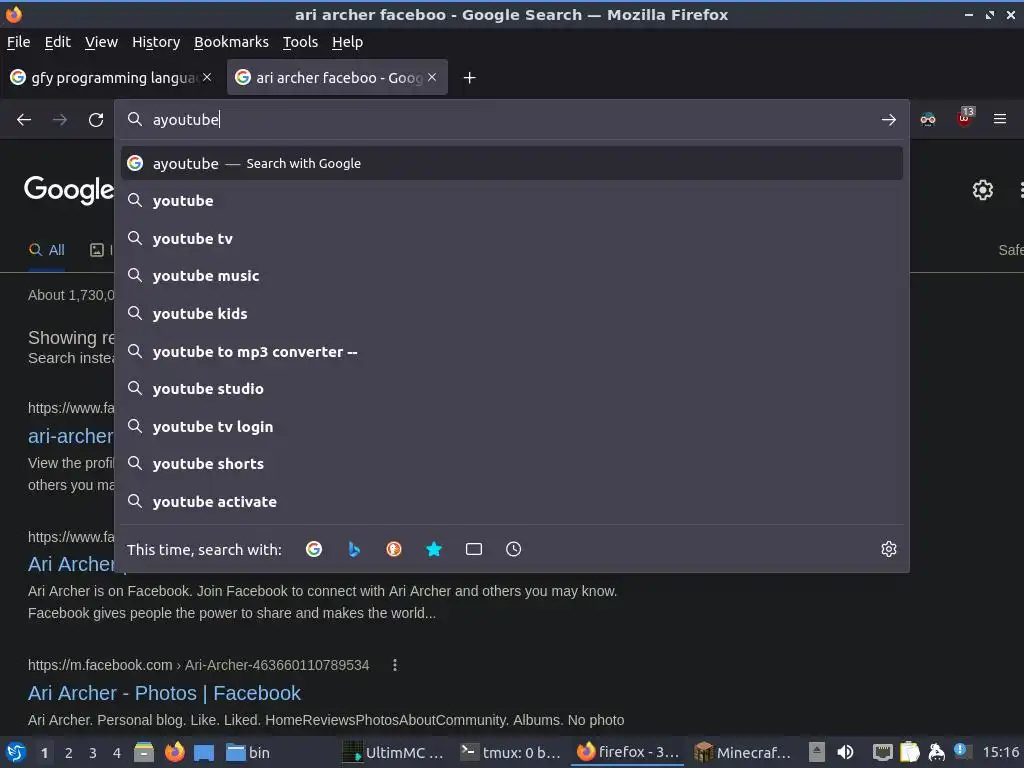Pick the 'youtube tv login' suggestion
The width and height of the screenshot is (1024, 768).
(511, 426)
